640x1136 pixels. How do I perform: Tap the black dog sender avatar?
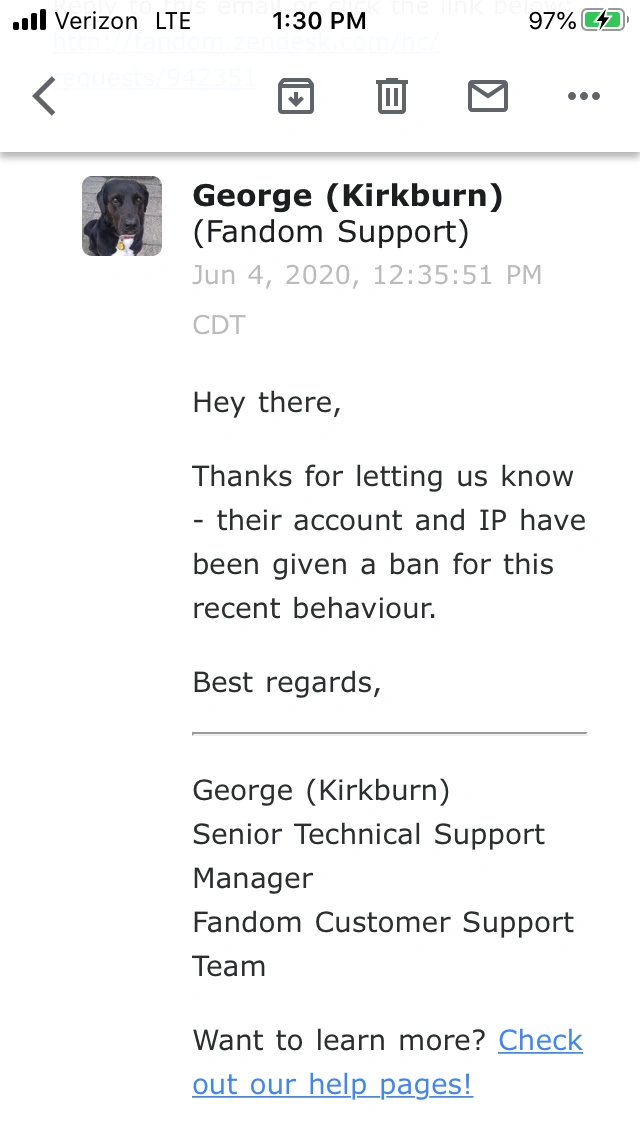point(122,216)
